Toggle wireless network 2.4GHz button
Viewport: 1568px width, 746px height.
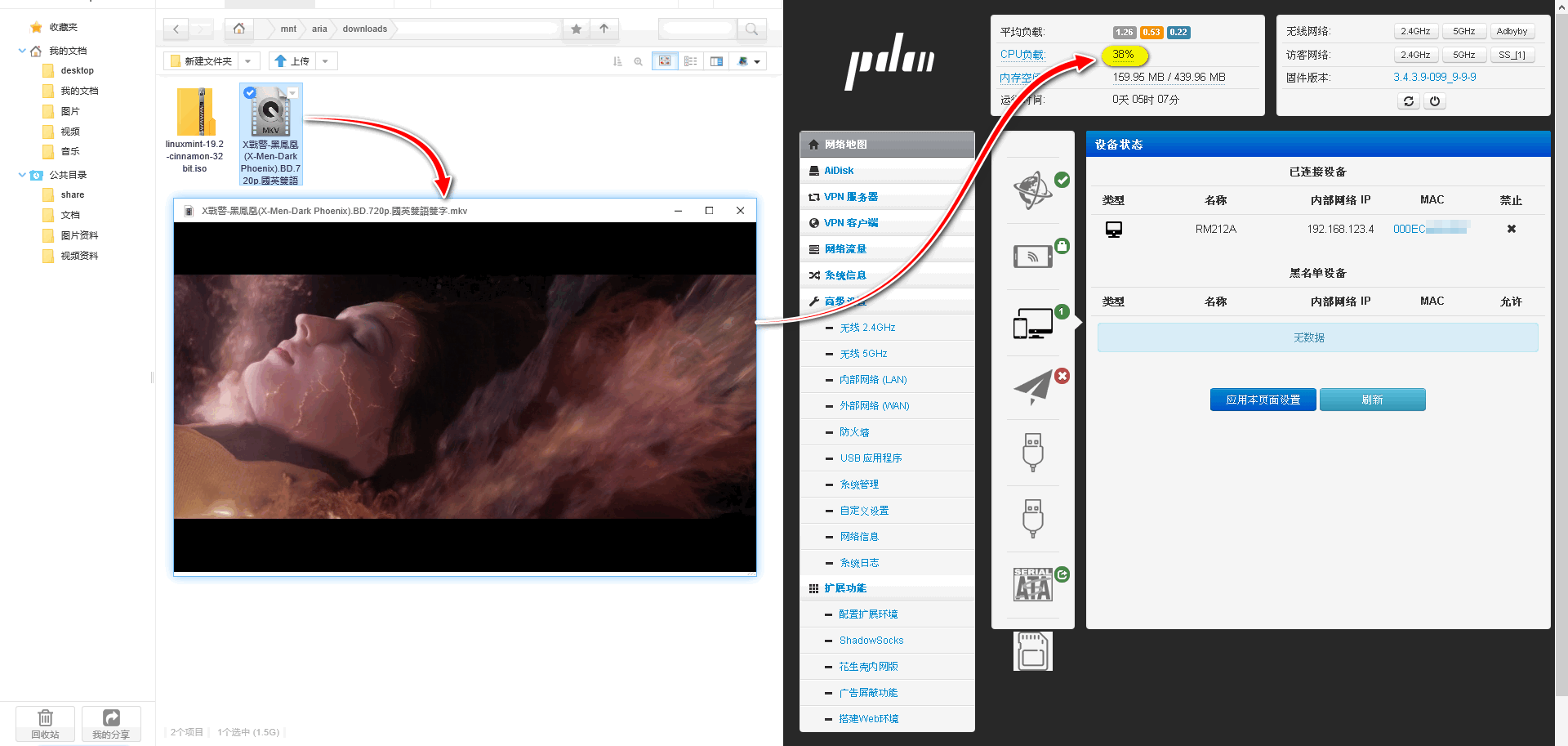click(1415, 32)
